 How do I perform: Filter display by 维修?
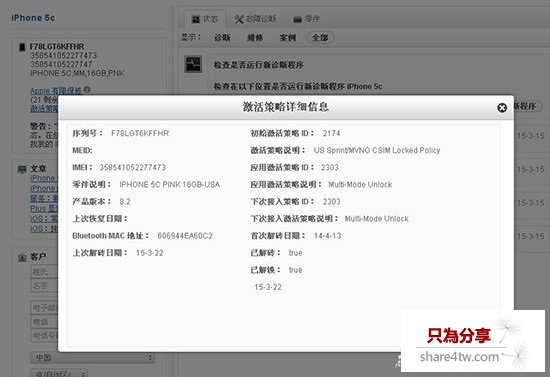pyautogui.click(x=255, y=38)
